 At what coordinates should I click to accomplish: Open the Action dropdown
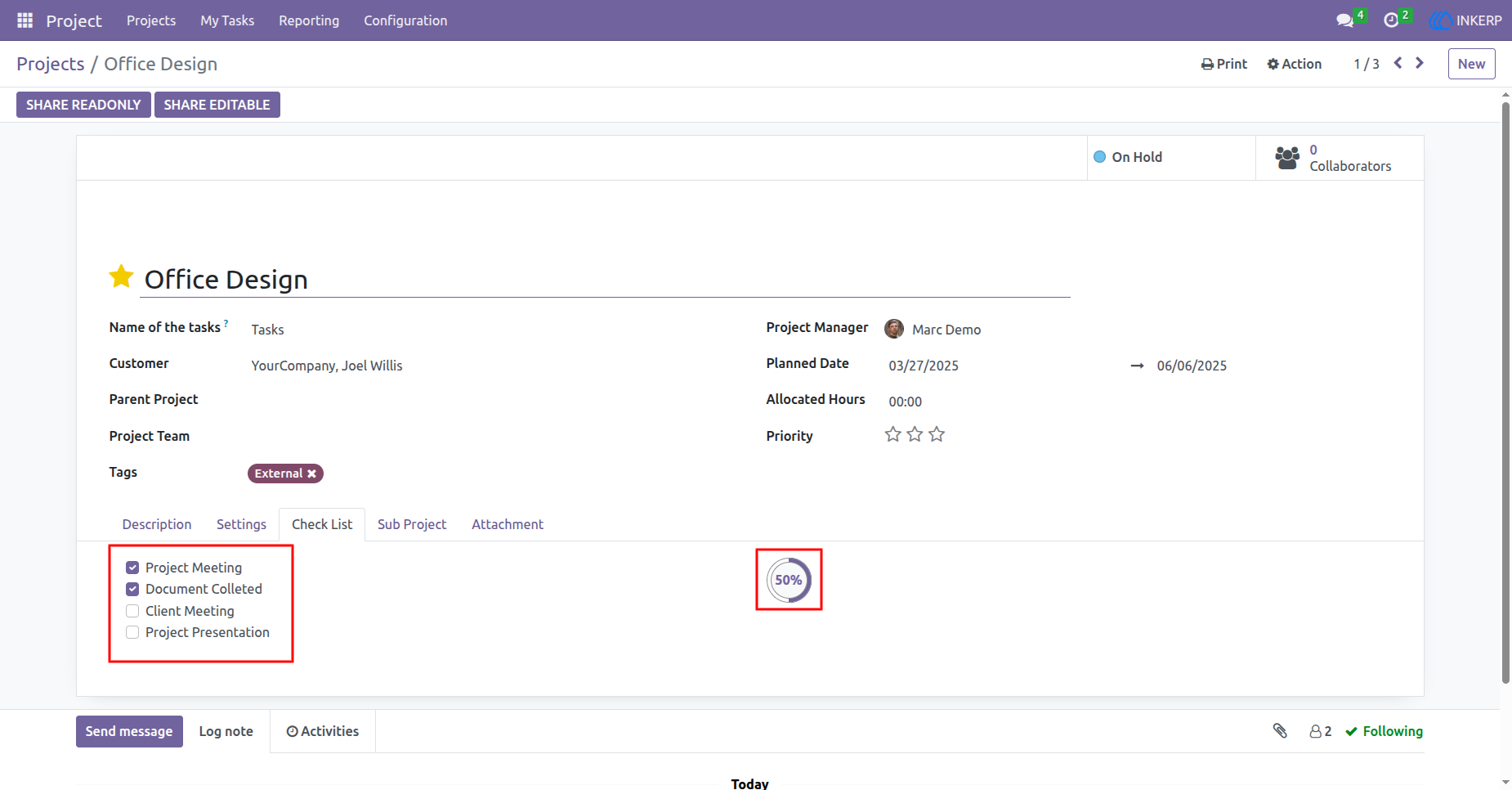click(1294, 64)
